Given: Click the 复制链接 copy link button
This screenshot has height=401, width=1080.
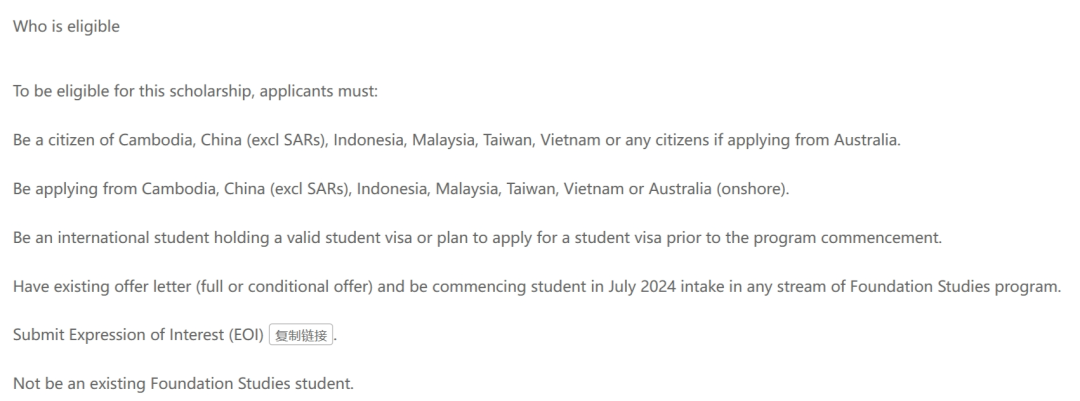Looking at the screenshot, I should [301, 335].
